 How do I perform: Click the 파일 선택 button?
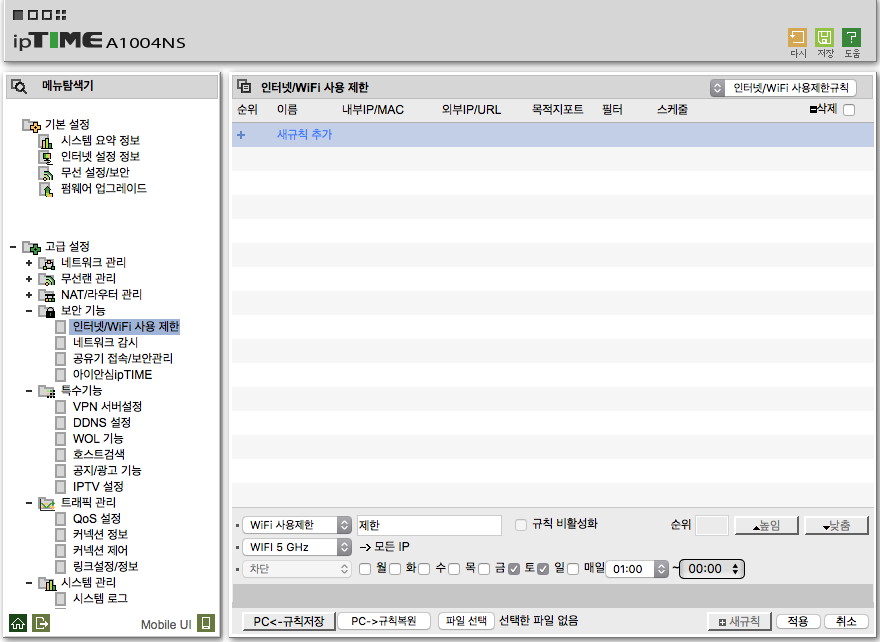(466, 621)
